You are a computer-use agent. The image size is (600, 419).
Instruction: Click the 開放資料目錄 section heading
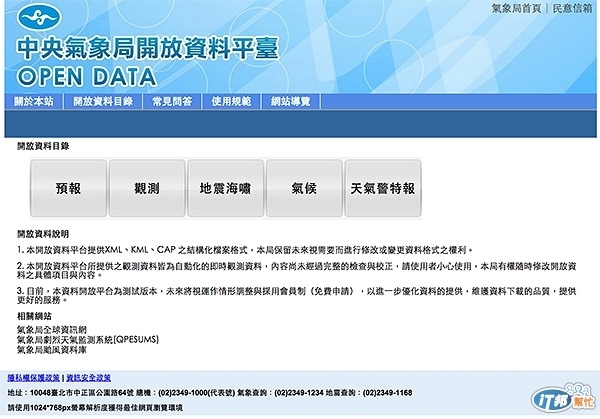(43, 146)
